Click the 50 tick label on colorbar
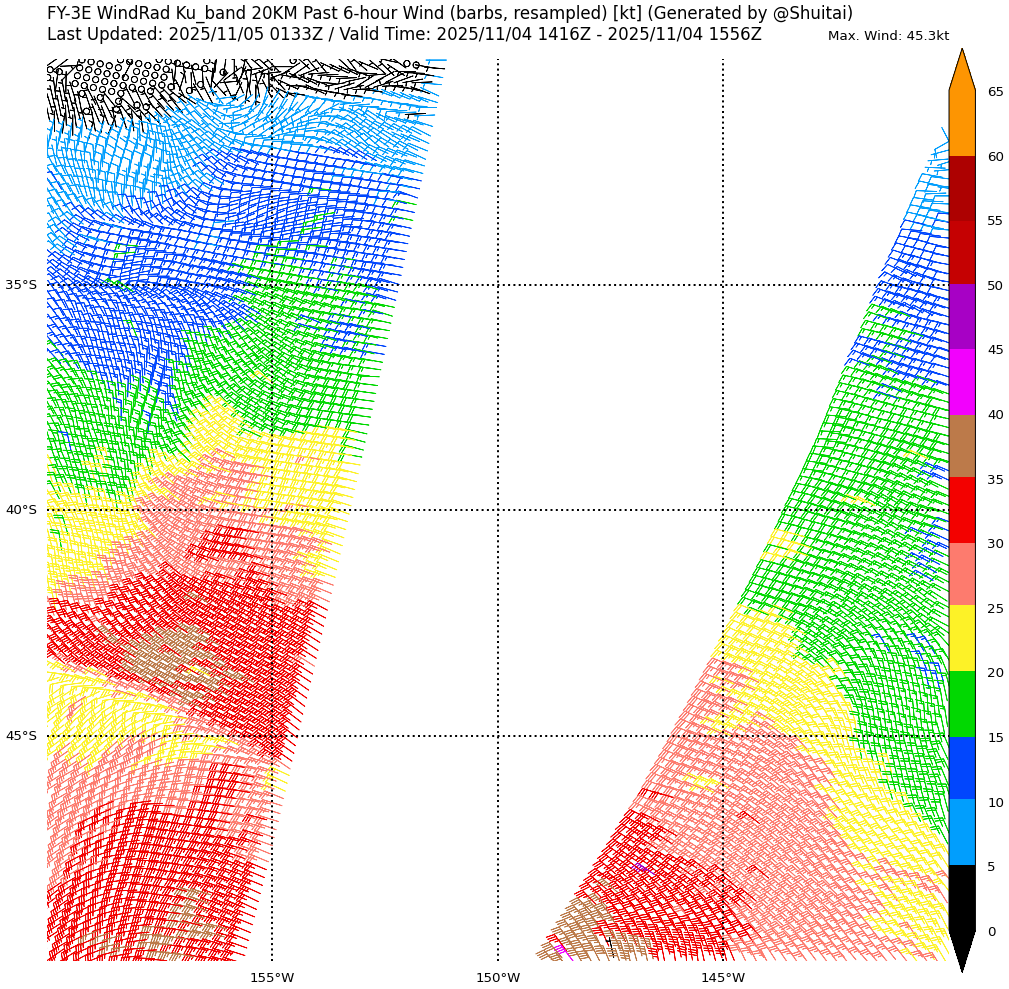 pyautogui.click(x=995, y=286)
